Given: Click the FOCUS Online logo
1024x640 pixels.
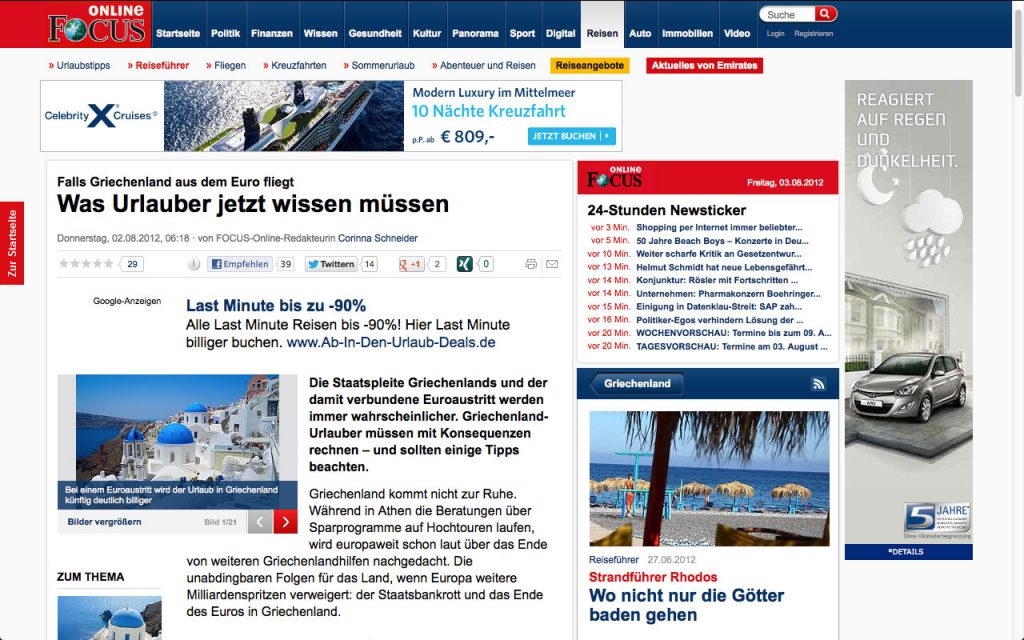Looking at the screenshot, I should [x=96, y=24].
